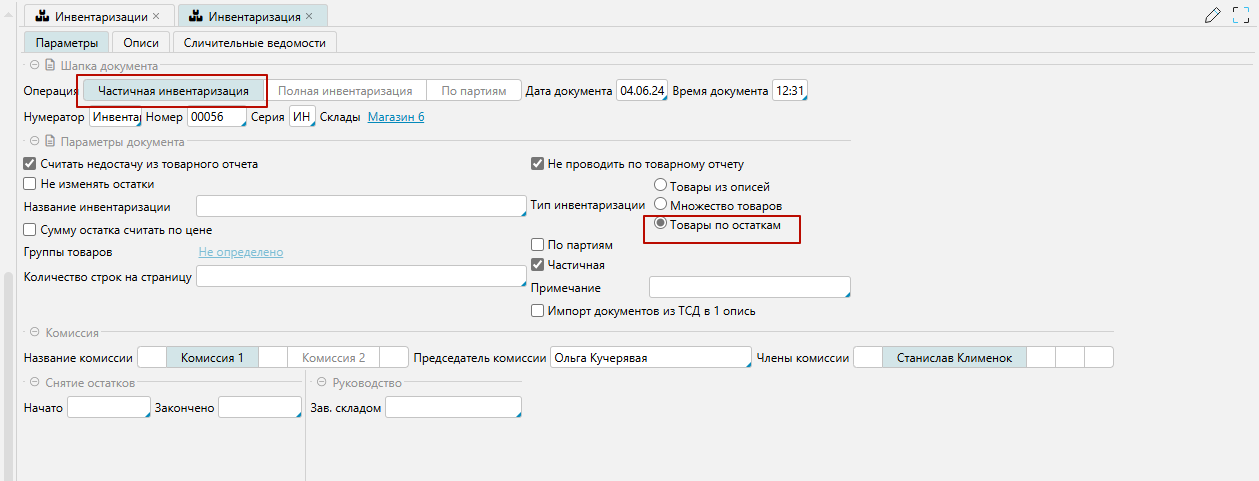Viewport: 1259px width, 481px height.
Task: Click the Шапка документа document icon
Action: (48, 65)
